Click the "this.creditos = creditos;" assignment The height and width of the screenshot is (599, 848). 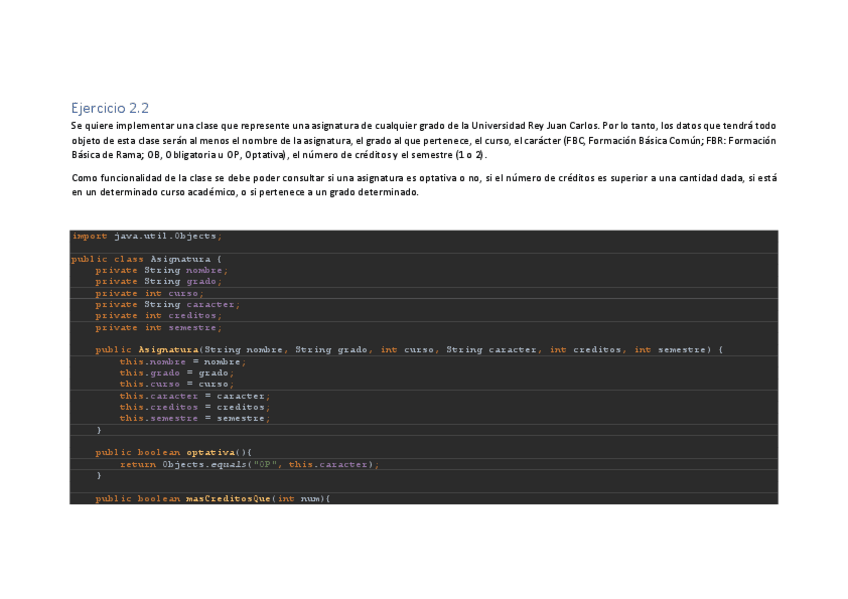[194, 407]
